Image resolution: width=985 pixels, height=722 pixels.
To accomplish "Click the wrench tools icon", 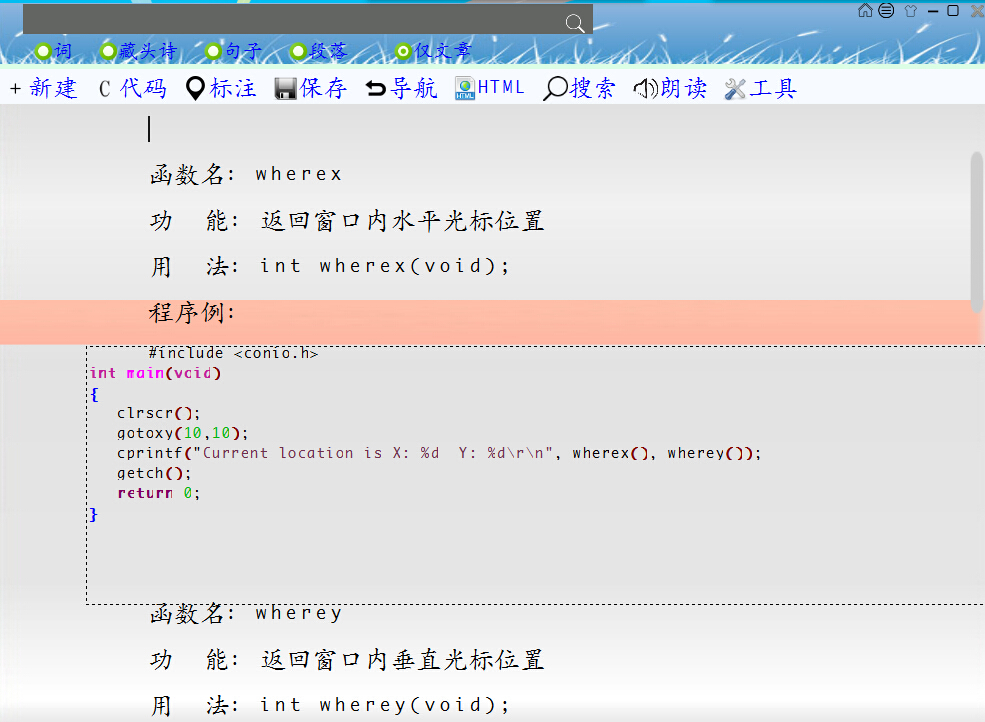I will coord(735,89).
